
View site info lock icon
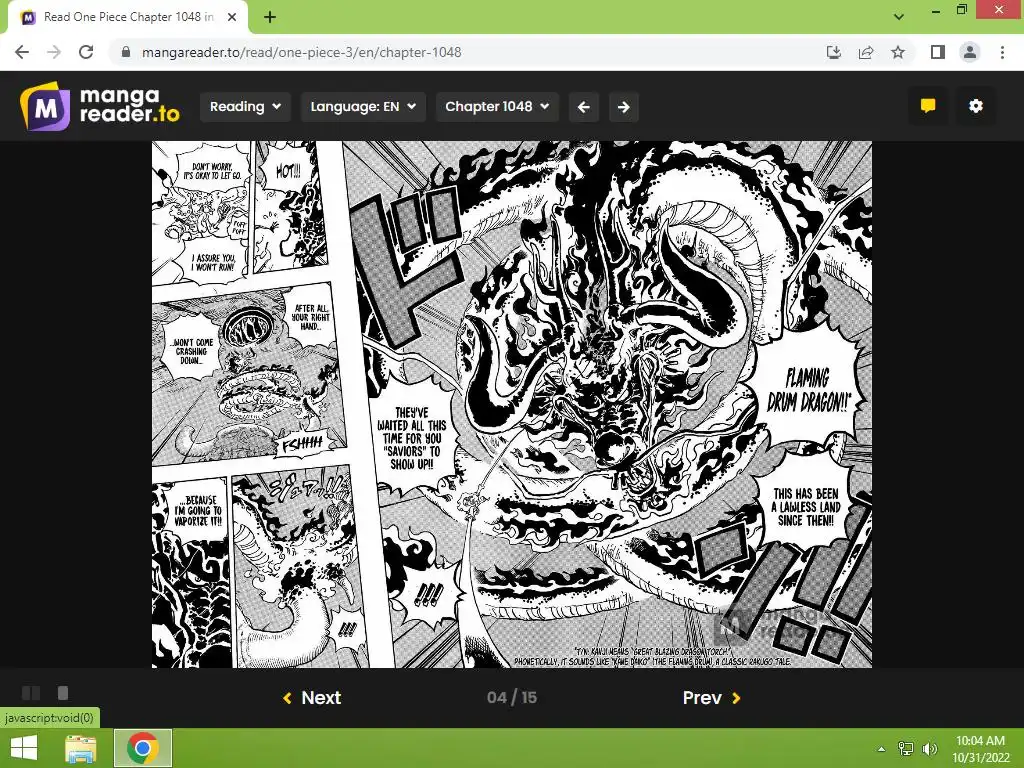[126, 52]
